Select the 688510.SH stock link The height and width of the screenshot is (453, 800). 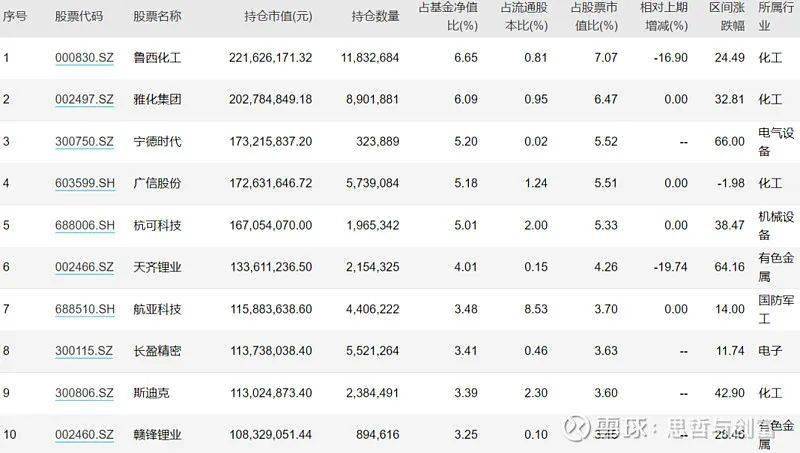(x=84, y=309)
